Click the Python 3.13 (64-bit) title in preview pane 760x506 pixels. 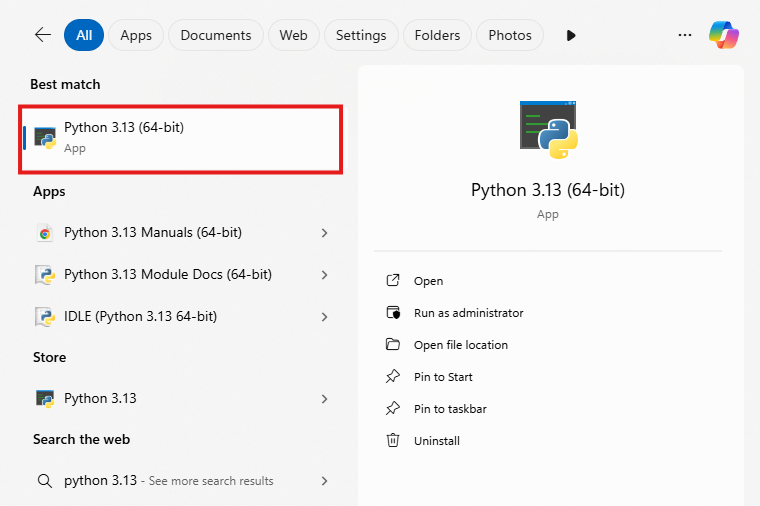click(x=548, y=190)
